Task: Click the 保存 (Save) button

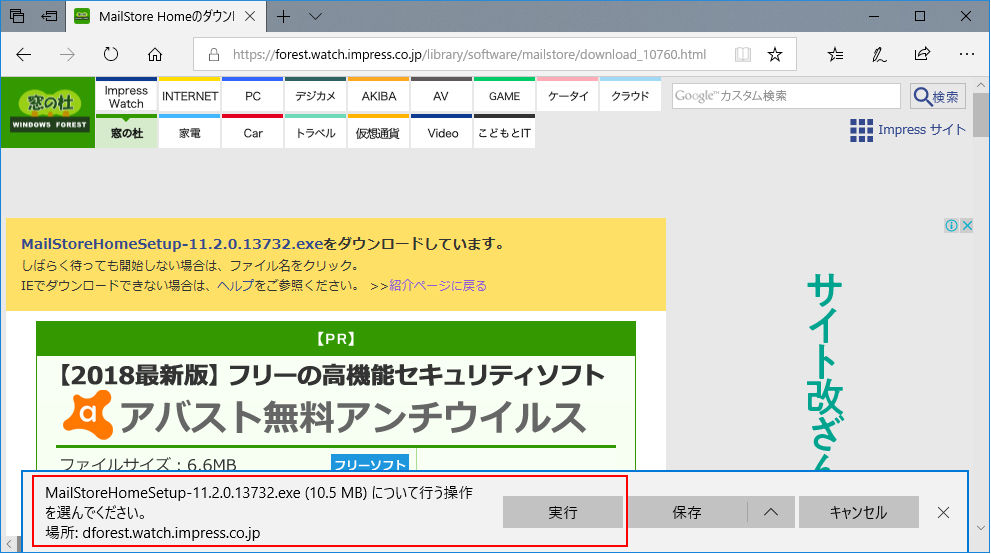Action: [686, 512]
